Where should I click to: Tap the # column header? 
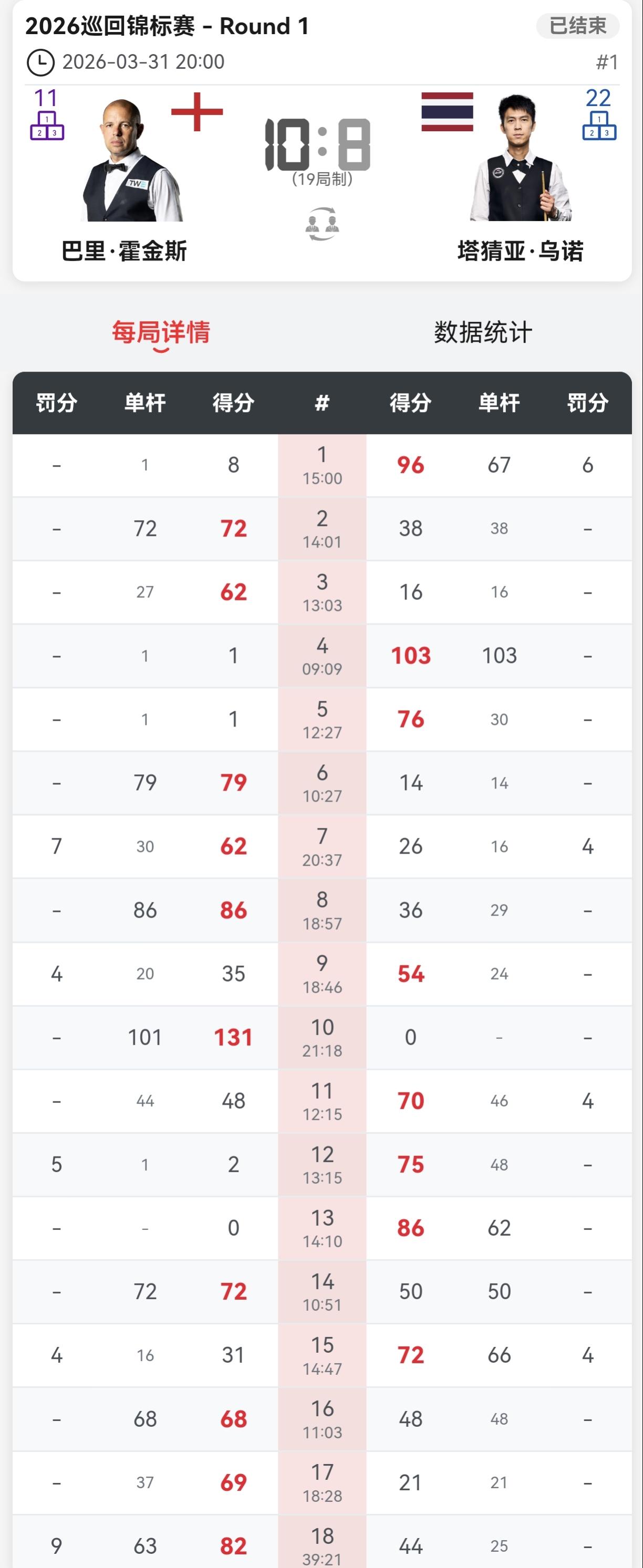tap(322, 402)
